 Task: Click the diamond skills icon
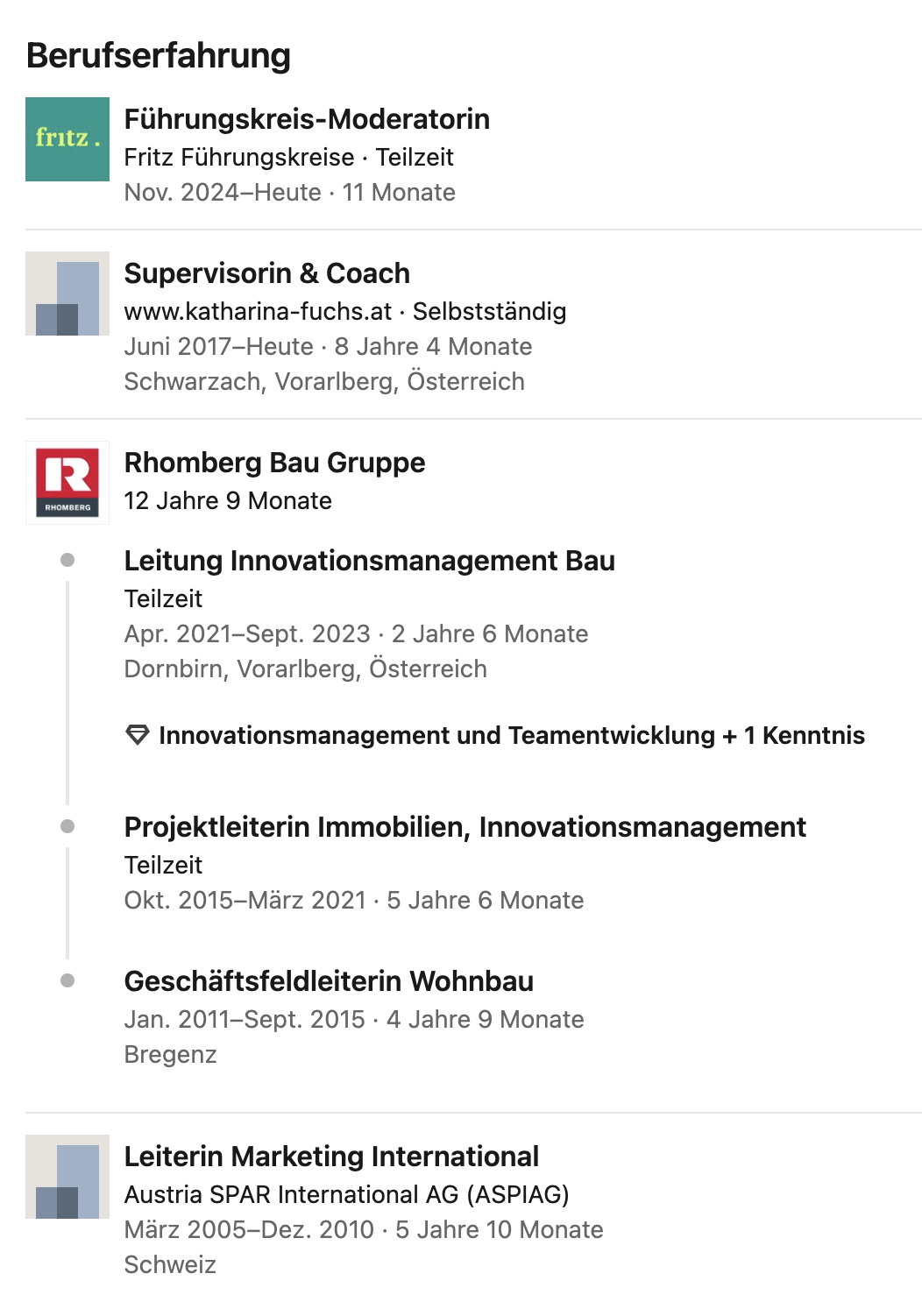tap(138, 735)
